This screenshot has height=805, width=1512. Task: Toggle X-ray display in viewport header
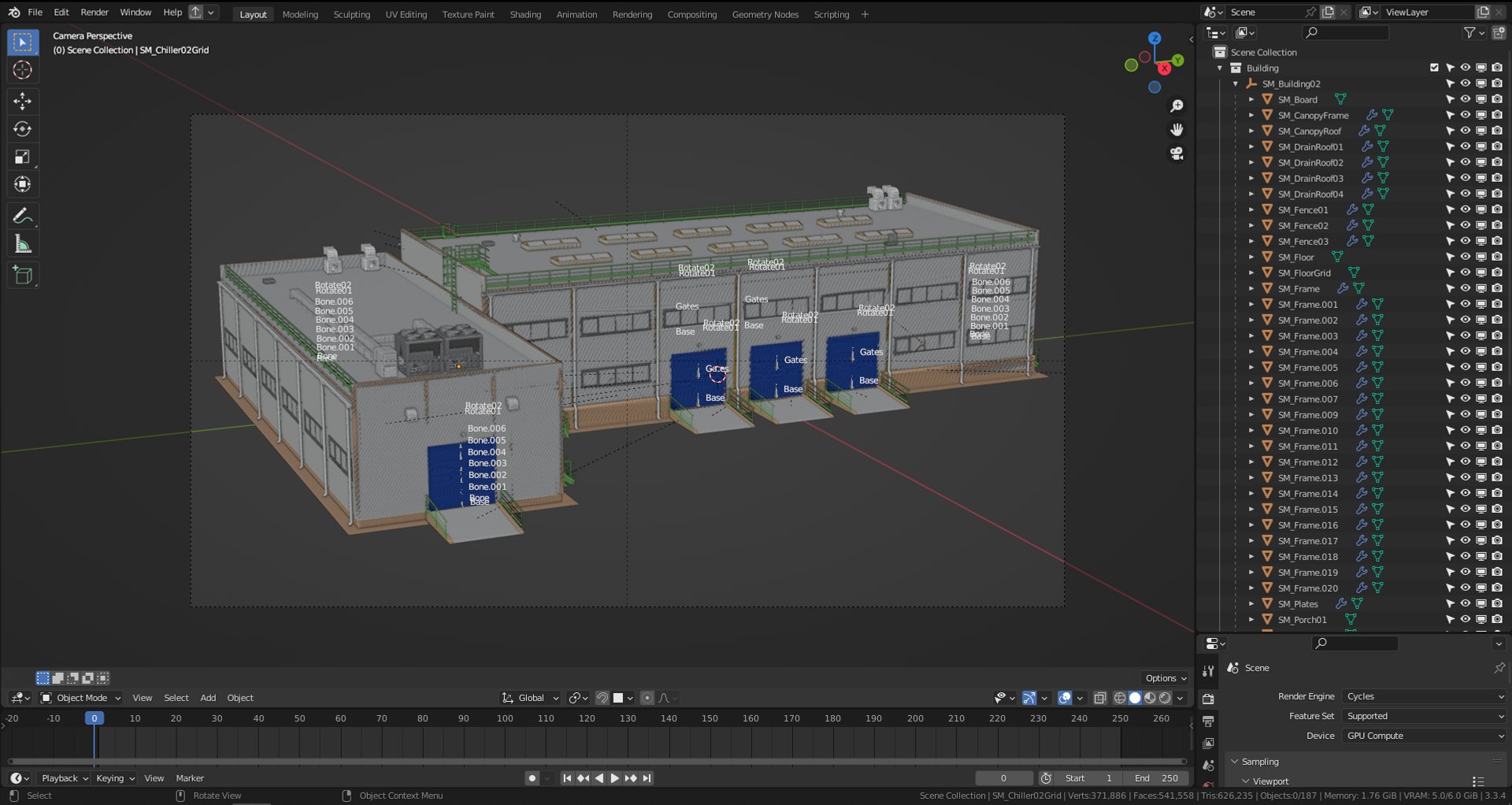tap(1100, 698)
